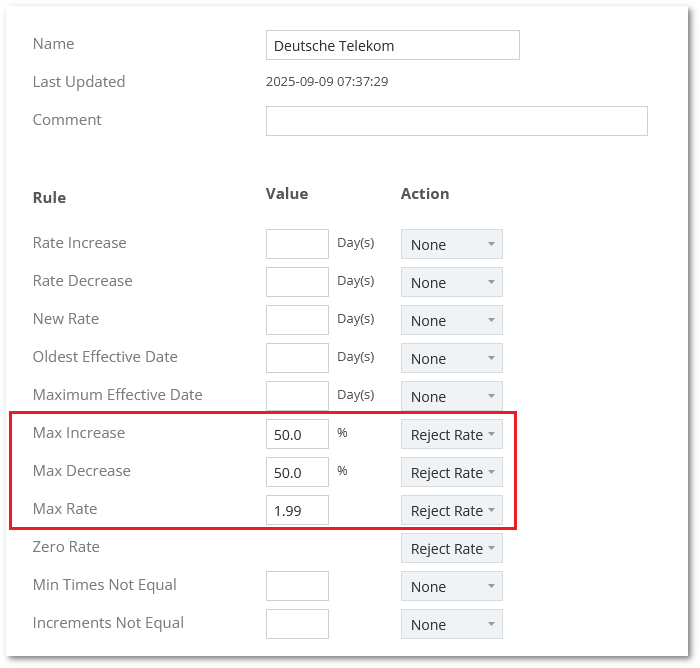Click the Rate Decrease days value field
This screenshot has height=668, width=700.
point(297,282)
